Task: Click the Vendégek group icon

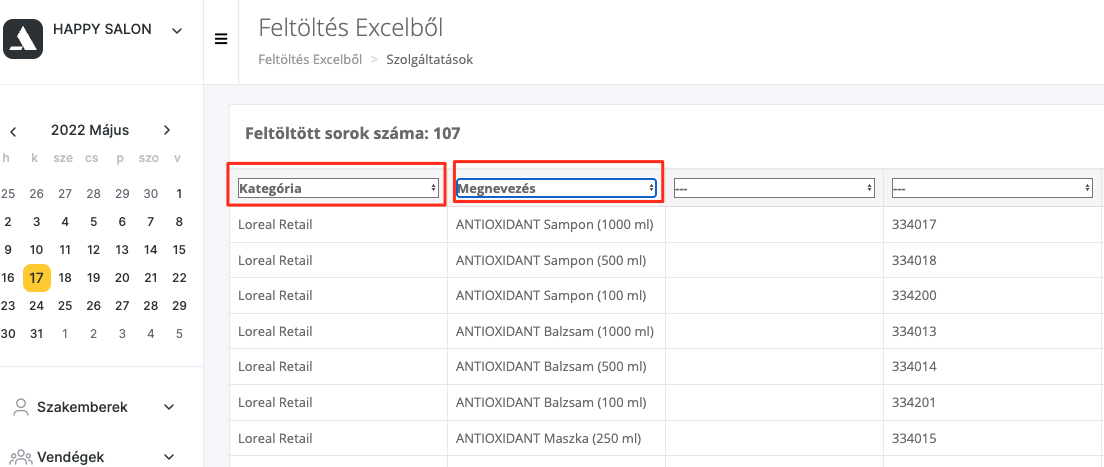Action: click(x=21, y=457)
